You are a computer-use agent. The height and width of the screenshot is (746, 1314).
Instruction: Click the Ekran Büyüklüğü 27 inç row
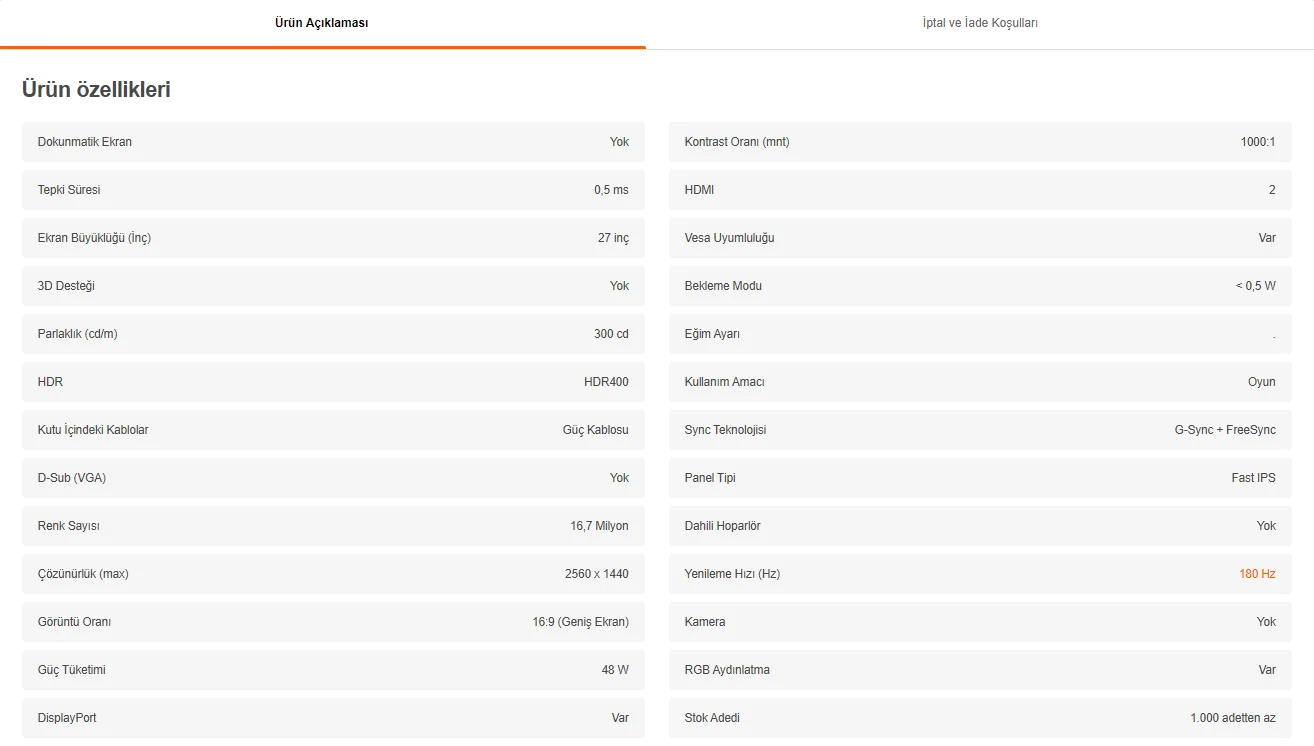click(333, 238)
